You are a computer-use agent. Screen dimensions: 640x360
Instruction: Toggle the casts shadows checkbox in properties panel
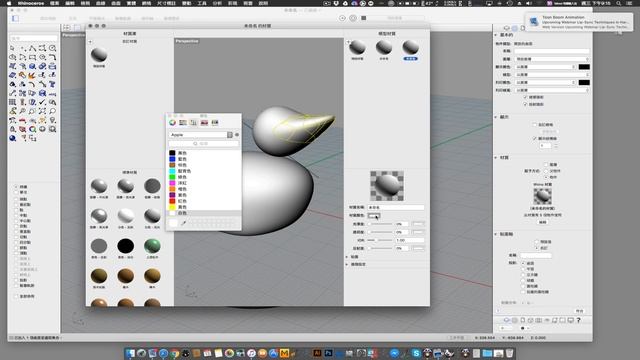pos(525,97)
